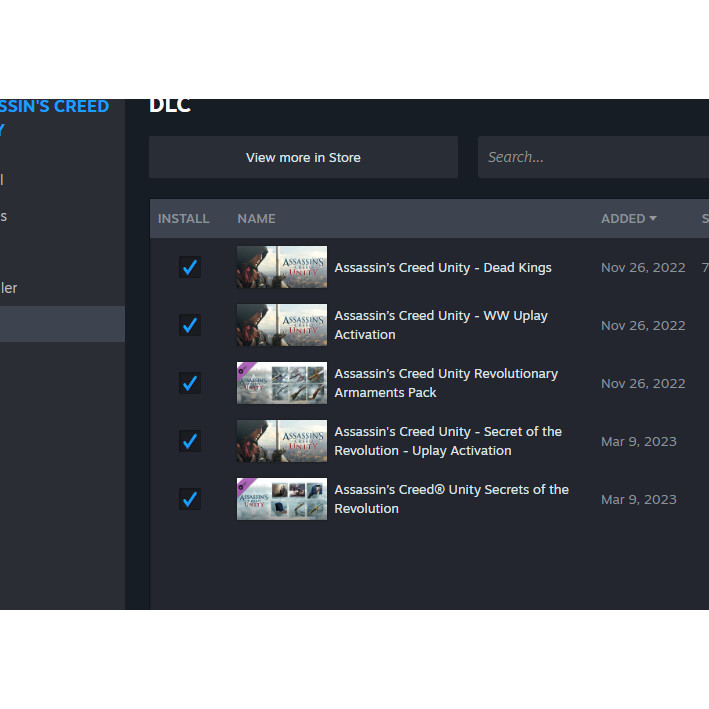Uncheck install for Assassin's Creed Unity Dead Kings

point(189,267)
